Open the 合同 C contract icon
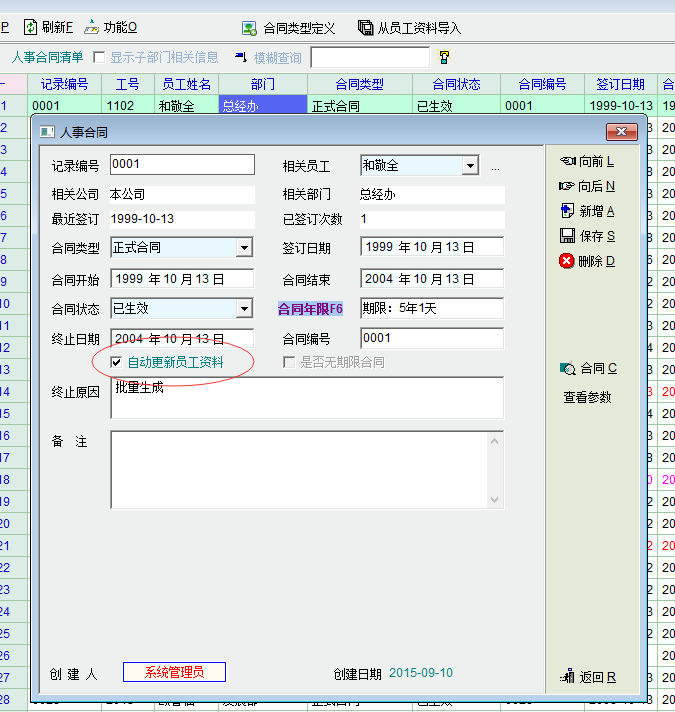This screenshot has height=712, width=675. [568, 369]
